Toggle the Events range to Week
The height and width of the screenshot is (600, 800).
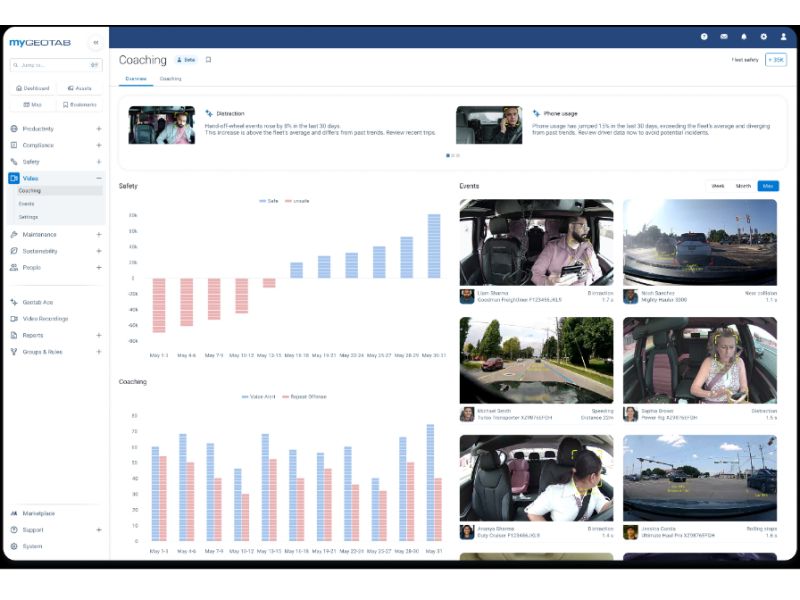[x=718, y=186]
